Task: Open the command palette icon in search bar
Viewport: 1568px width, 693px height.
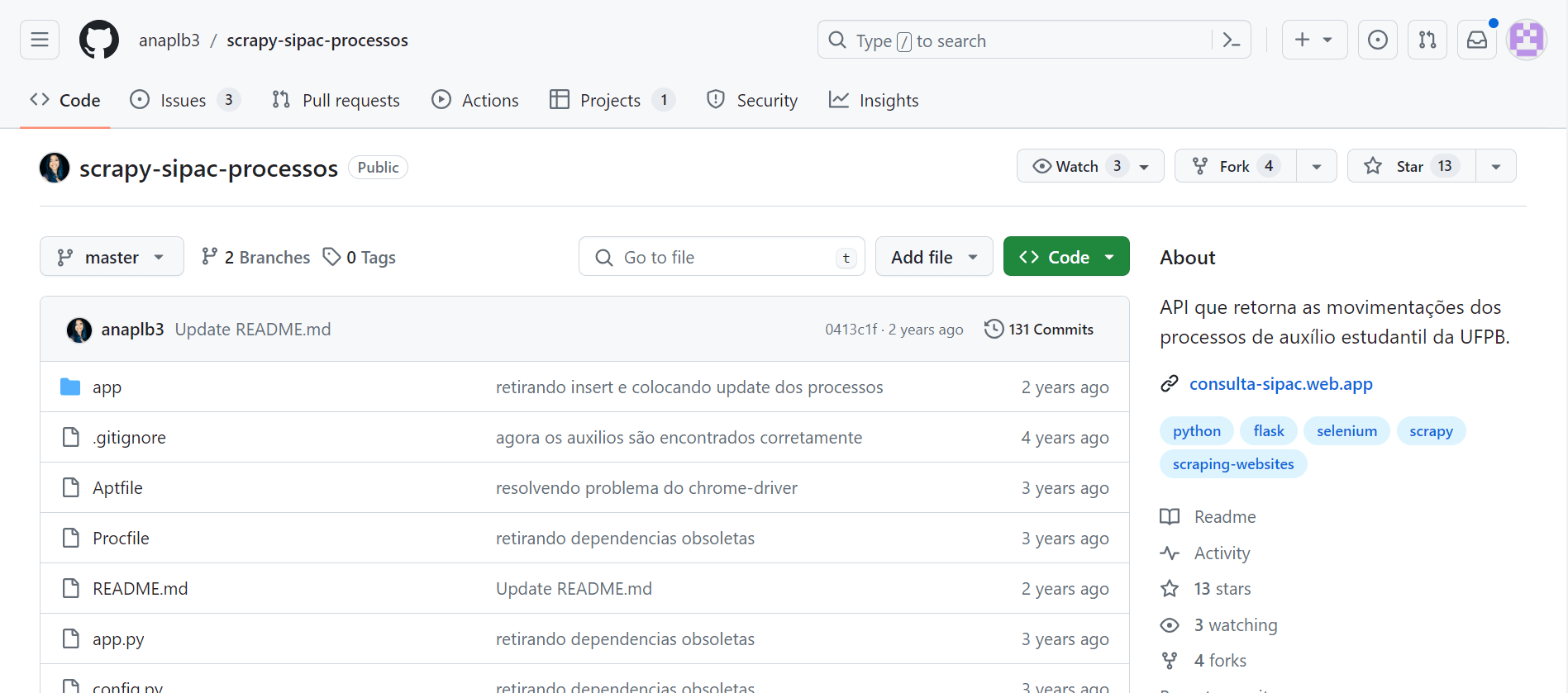Action: pos(1231,40)
